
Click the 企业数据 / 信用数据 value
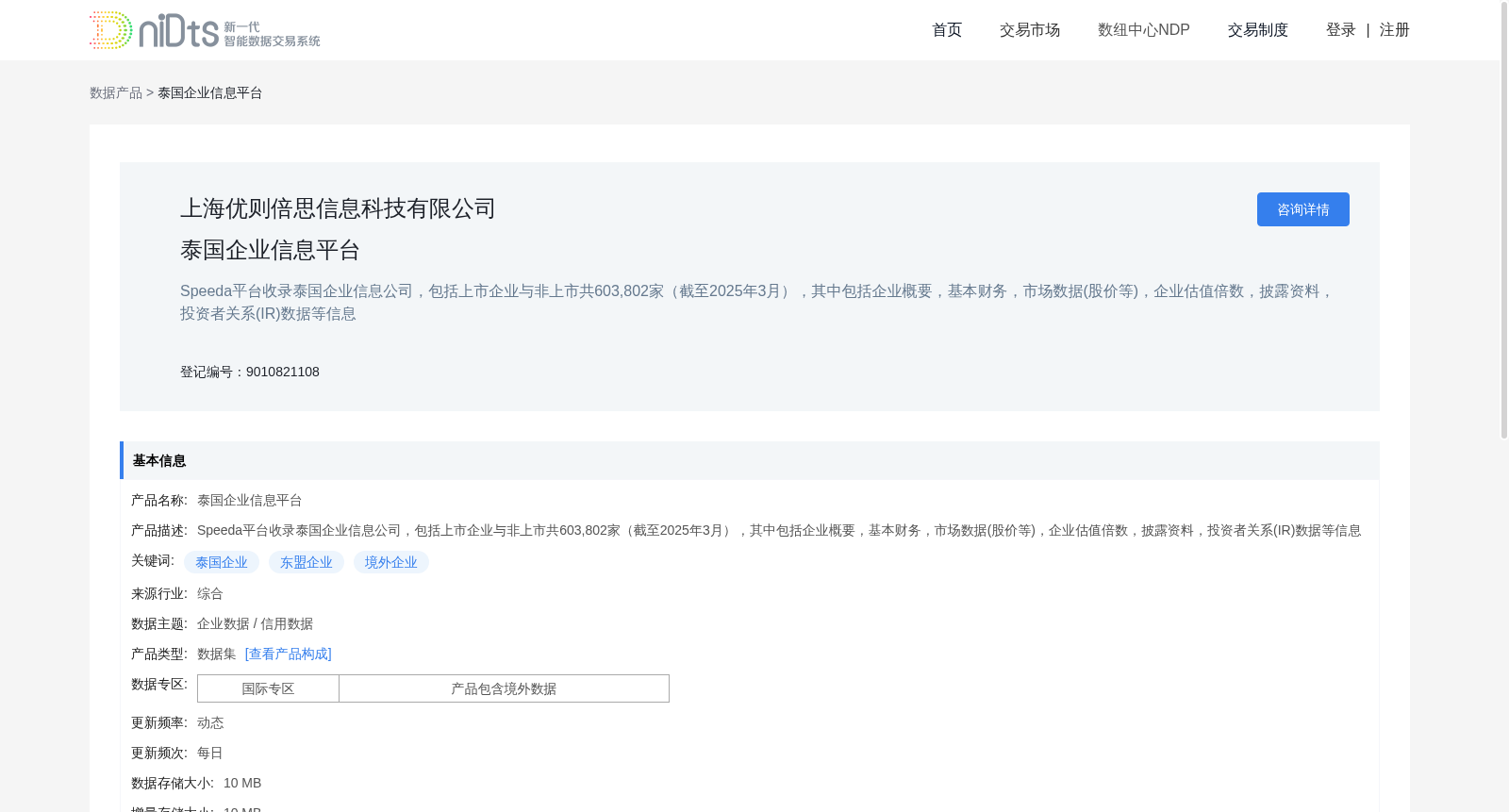coord(255,623)
